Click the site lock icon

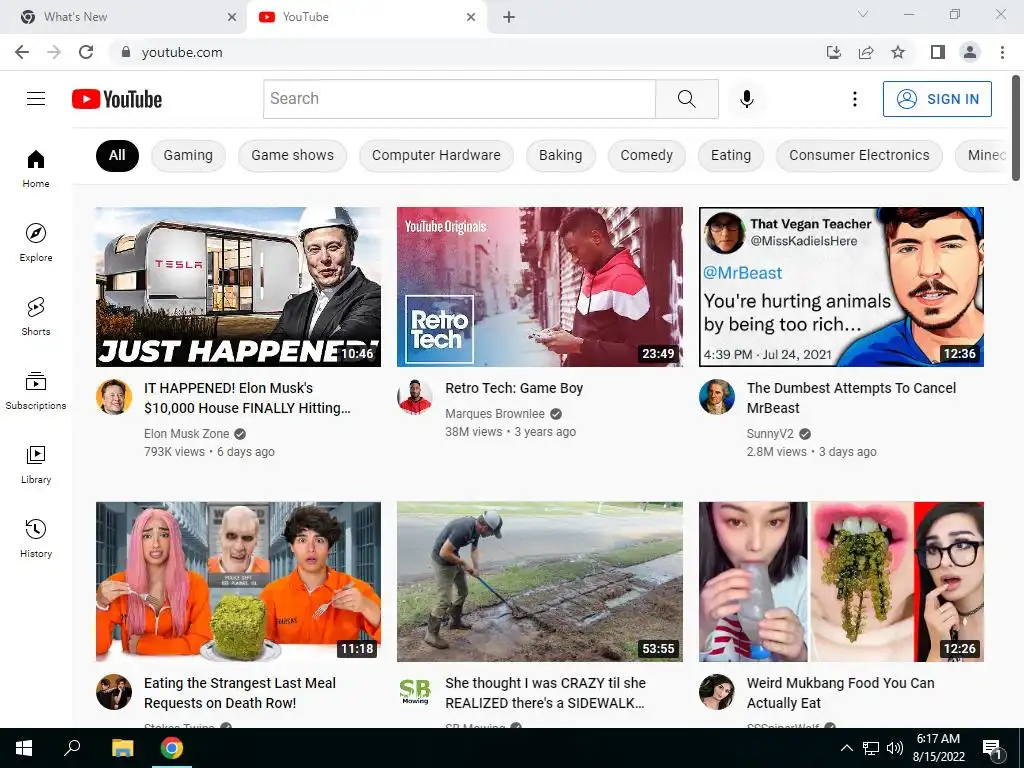point(125,52)
